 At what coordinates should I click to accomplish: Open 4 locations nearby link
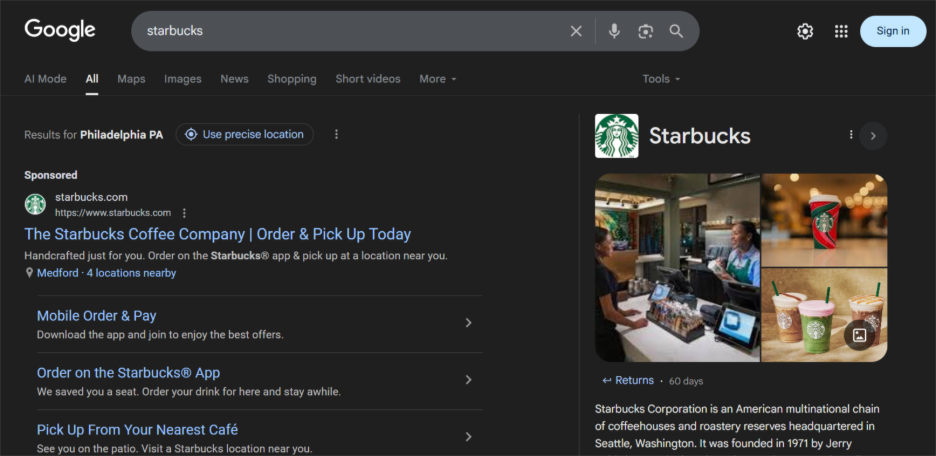[131, 273]
